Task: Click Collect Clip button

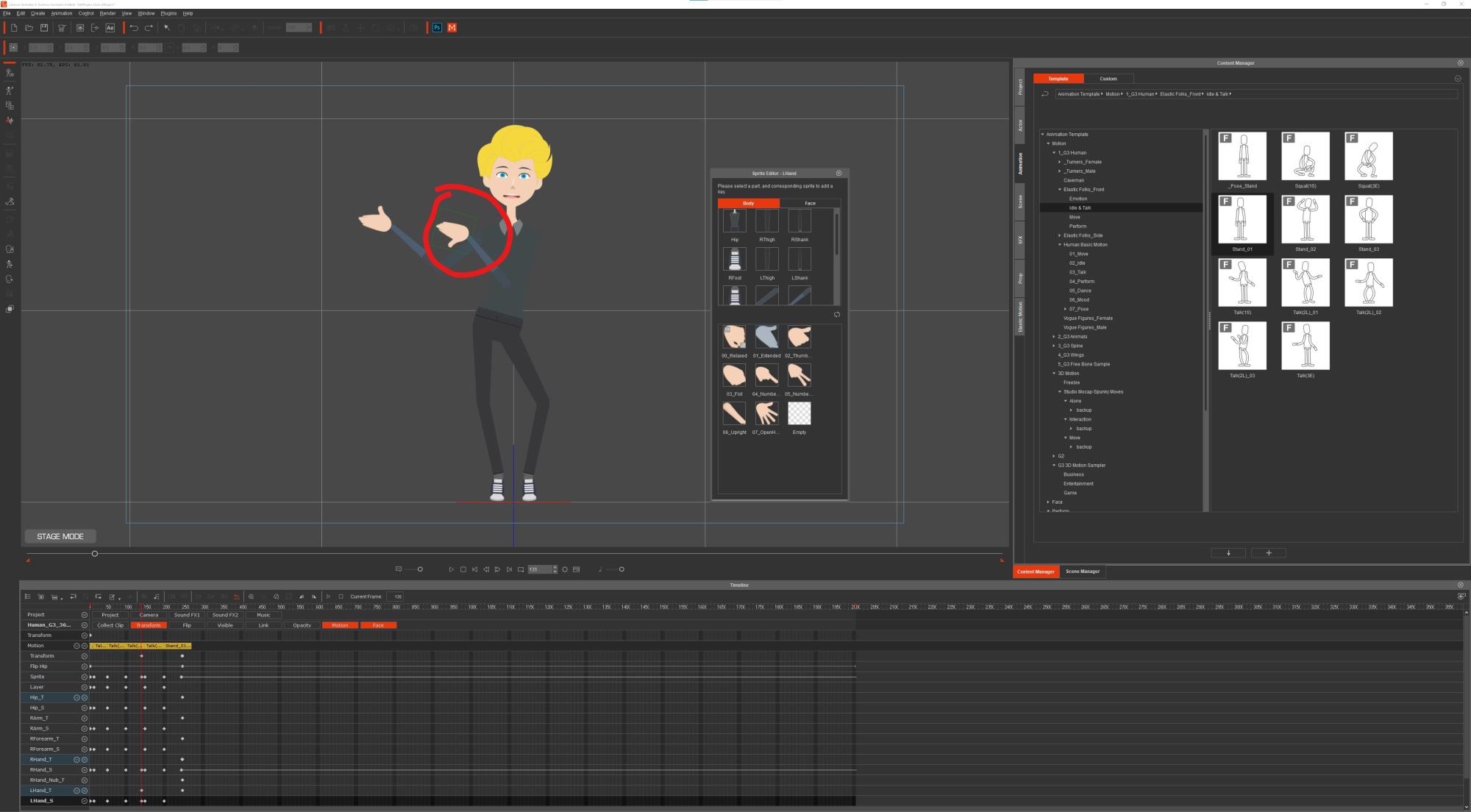Action: [x=110, y=625]
